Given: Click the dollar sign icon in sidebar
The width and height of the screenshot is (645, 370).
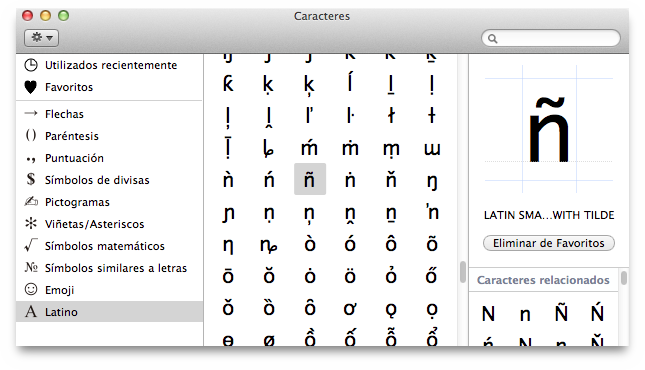Looking at the screenshot, I should pyautogui.click(x=31, y=179).
